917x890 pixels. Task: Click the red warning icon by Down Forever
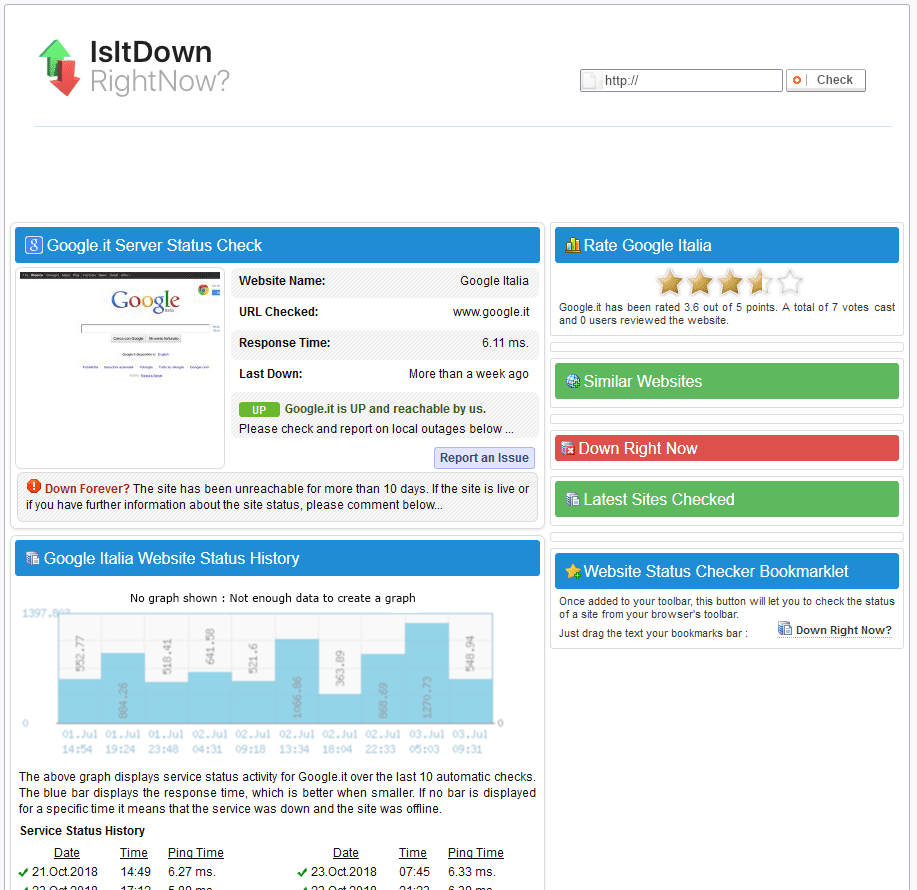click(x=34, y=487)
